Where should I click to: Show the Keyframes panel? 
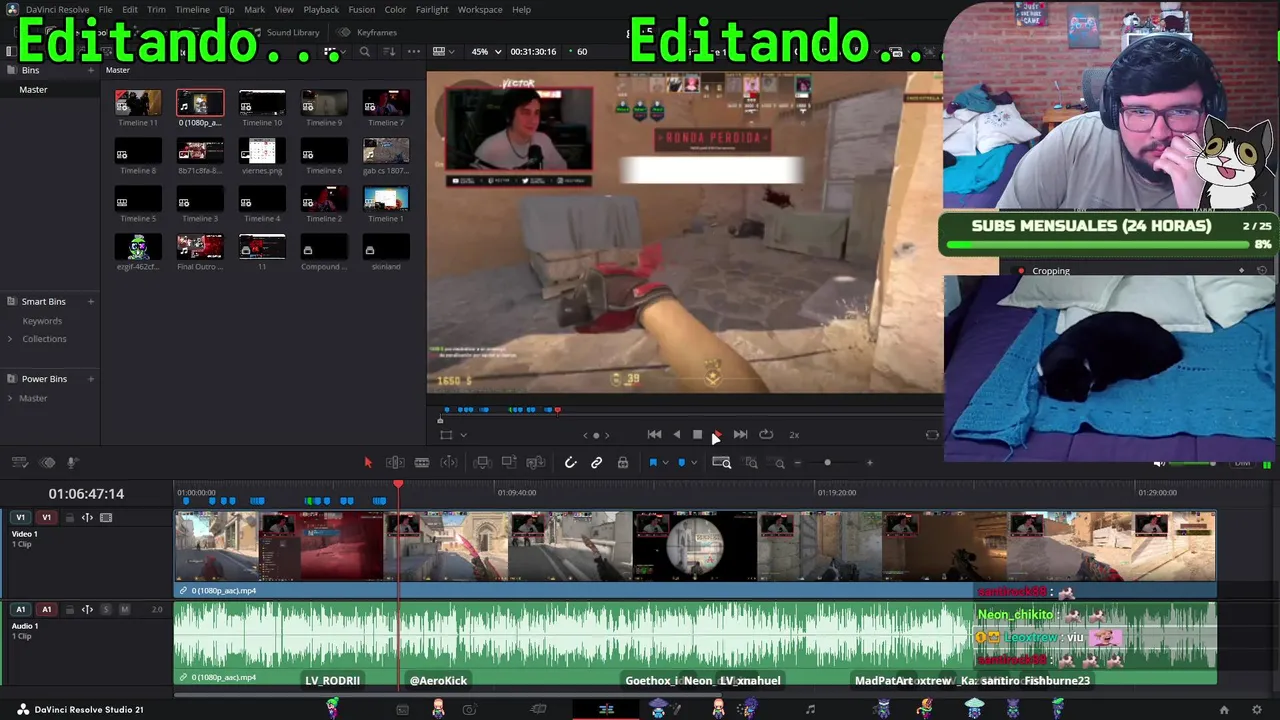(x=368, y=32)
